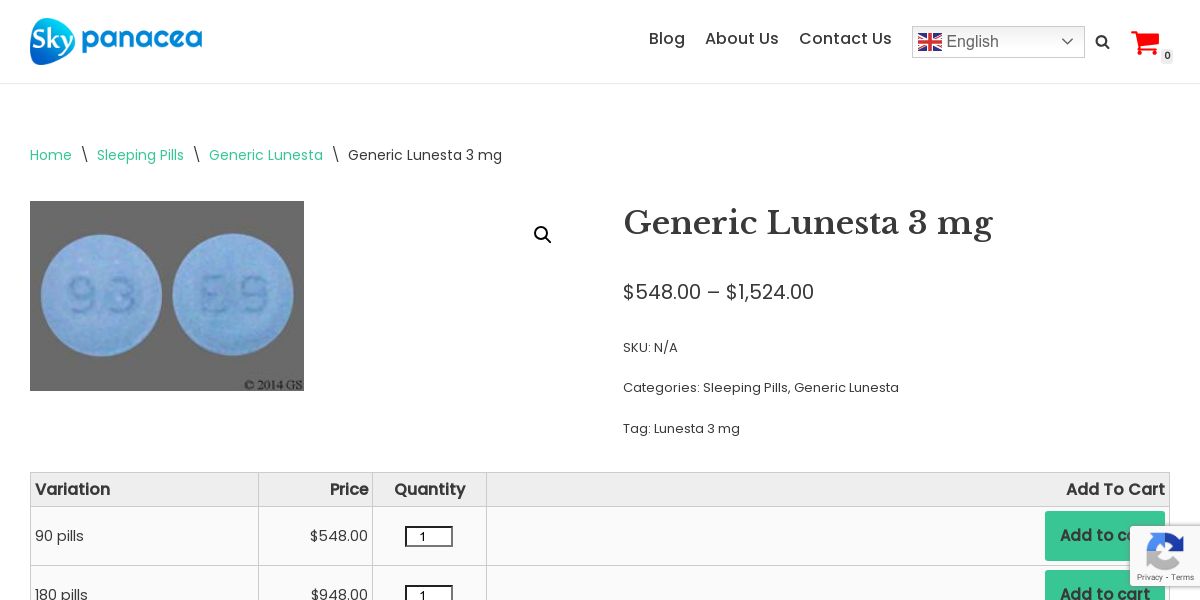Click quantity field for 180 pills

[429, 593]
